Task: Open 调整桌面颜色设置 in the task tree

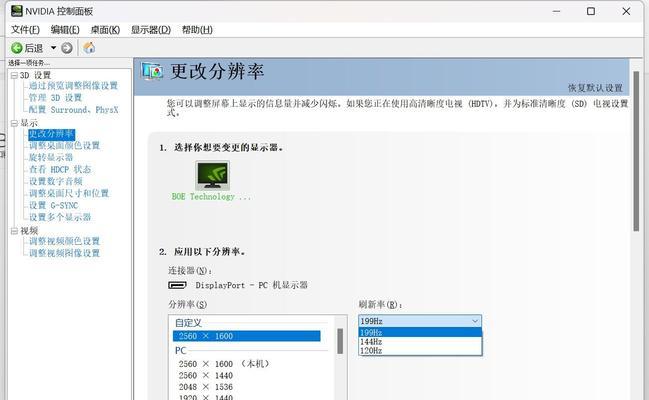Action: (64, 146)
